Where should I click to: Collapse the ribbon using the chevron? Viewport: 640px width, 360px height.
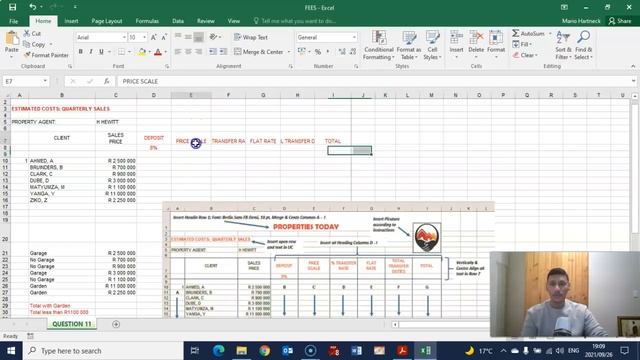(633, 66)
